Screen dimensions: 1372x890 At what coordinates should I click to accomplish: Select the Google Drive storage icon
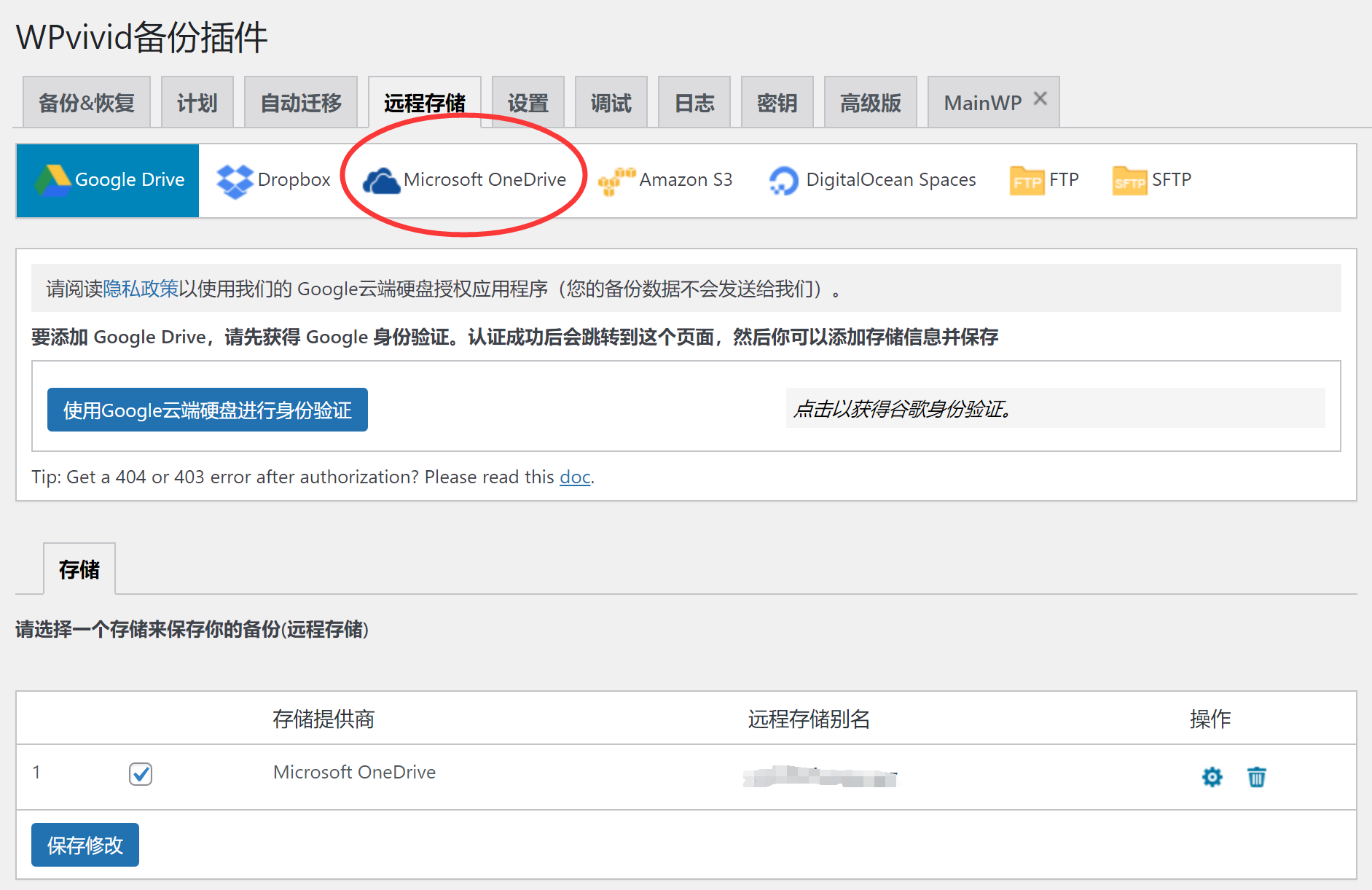53,180
